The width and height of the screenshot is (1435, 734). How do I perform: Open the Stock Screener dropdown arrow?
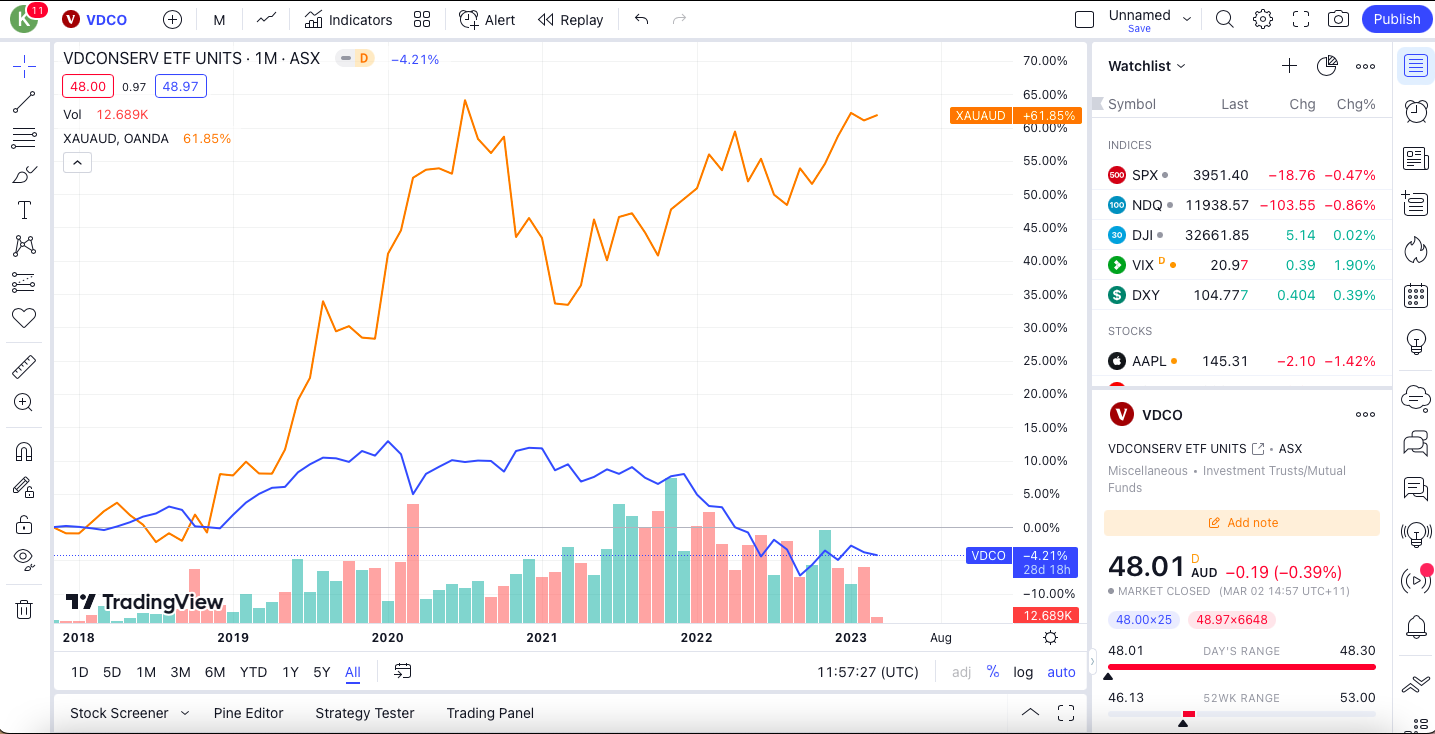pos(185,713)
